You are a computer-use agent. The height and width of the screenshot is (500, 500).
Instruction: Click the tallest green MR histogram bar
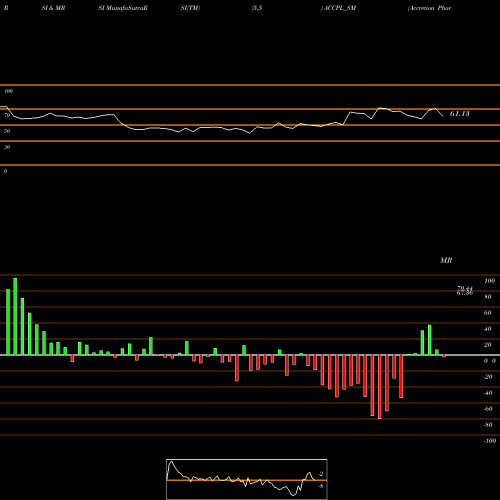click(15, 316)
